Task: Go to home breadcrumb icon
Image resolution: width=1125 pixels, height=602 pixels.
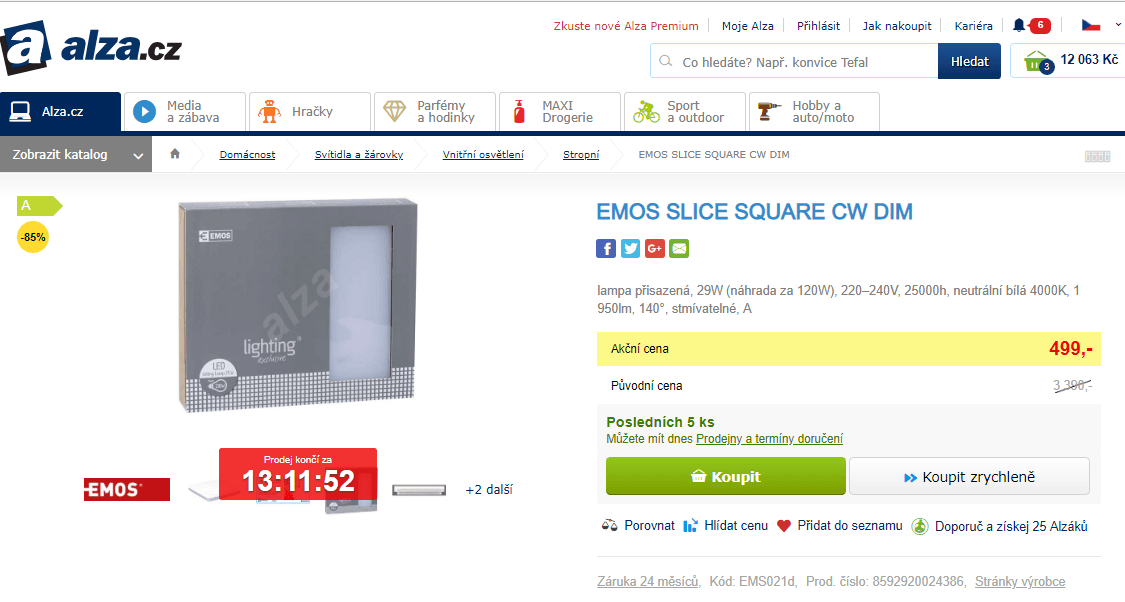Action: (x=175, y=154)
